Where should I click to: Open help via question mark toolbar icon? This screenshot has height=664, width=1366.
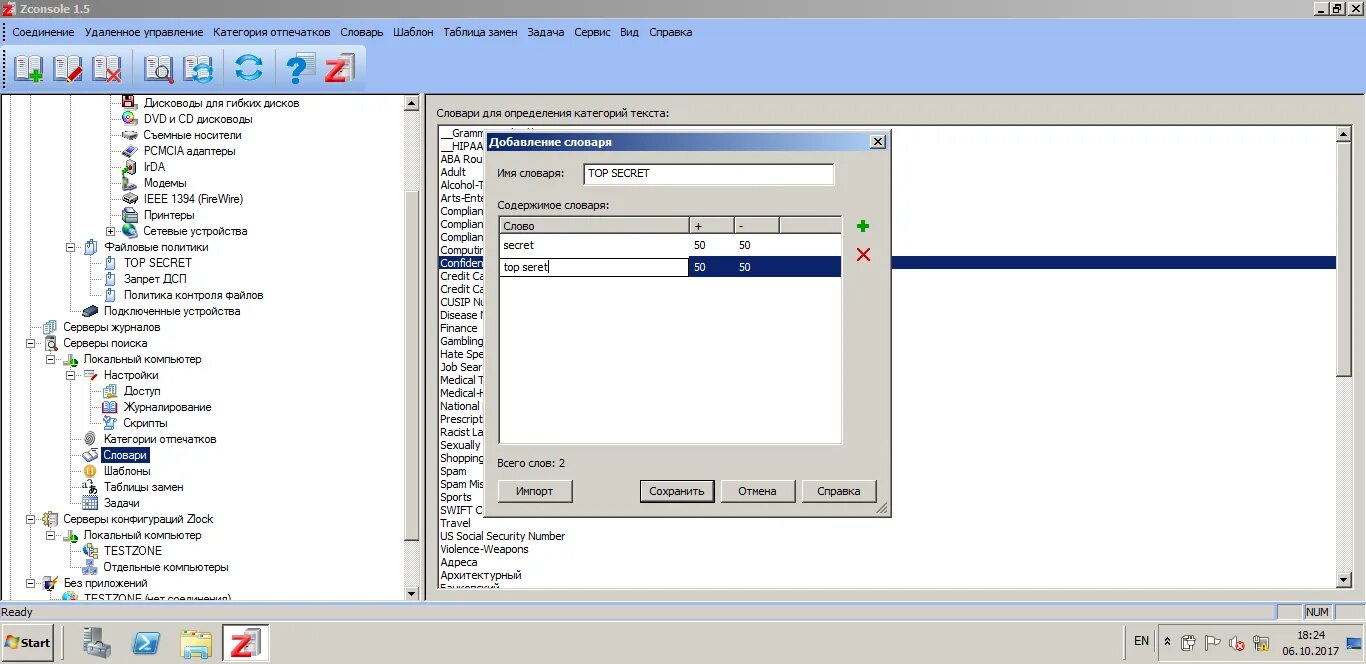[x=299, y=69]
